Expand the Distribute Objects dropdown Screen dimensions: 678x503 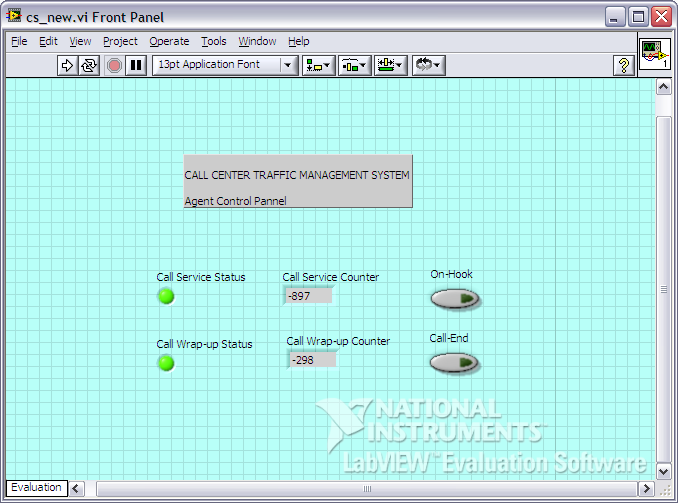tap(354, 65)
